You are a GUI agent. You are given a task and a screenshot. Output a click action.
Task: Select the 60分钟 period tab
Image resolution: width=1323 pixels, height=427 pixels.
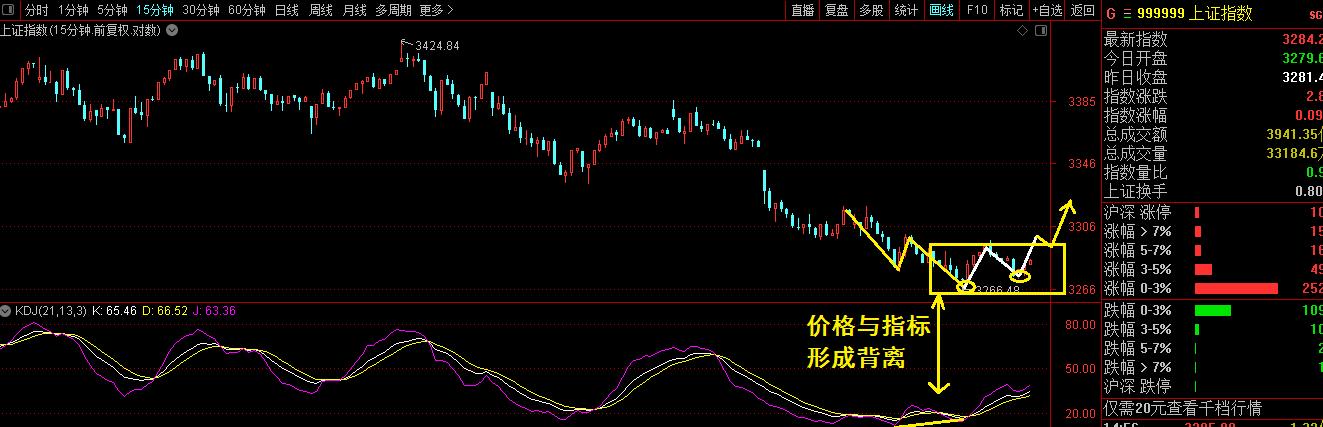247,10
